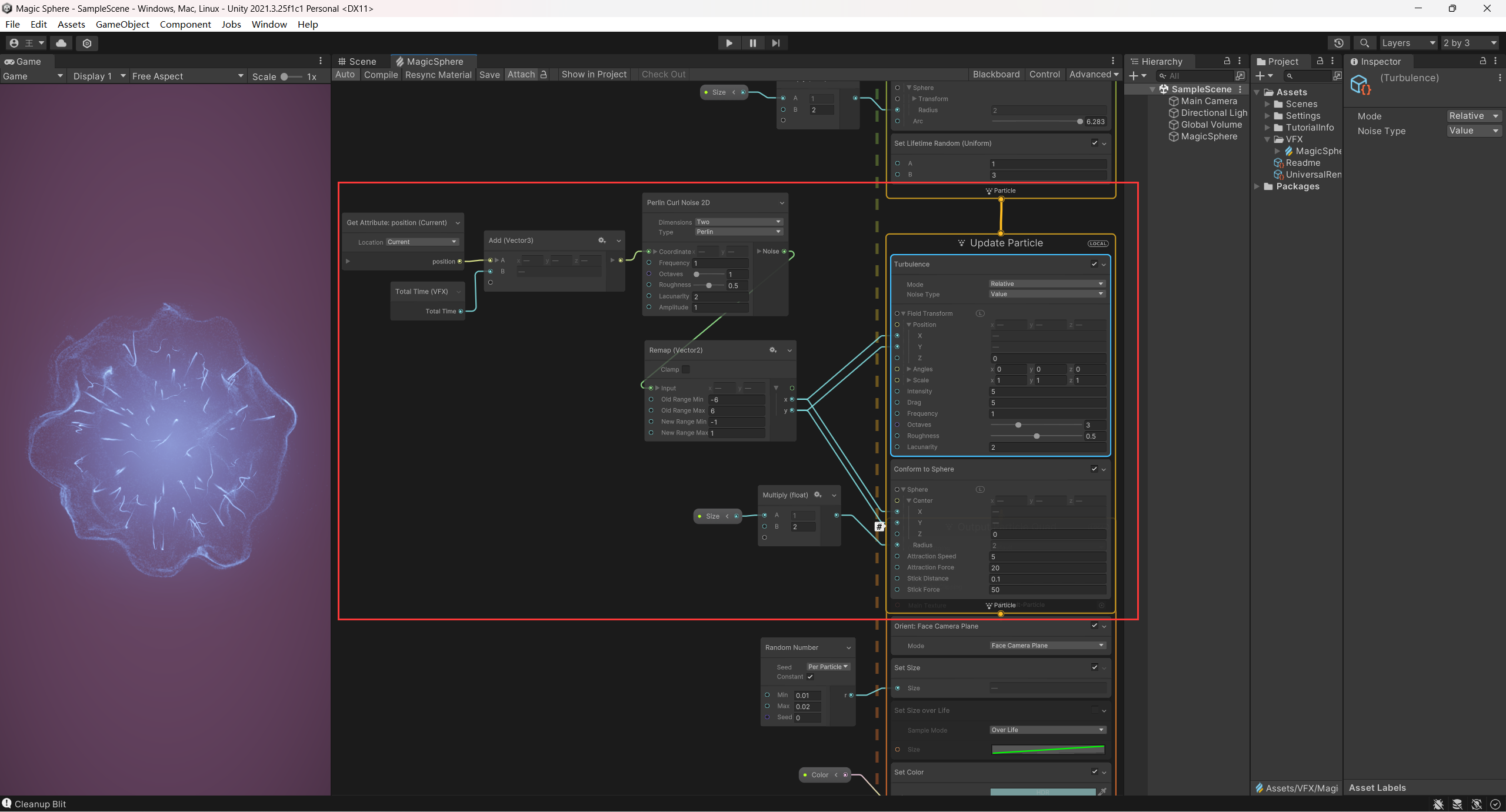Open Turbulence Mode dropdown showing Relative
Viewport: 1506px width, 812px height.
1047,283
